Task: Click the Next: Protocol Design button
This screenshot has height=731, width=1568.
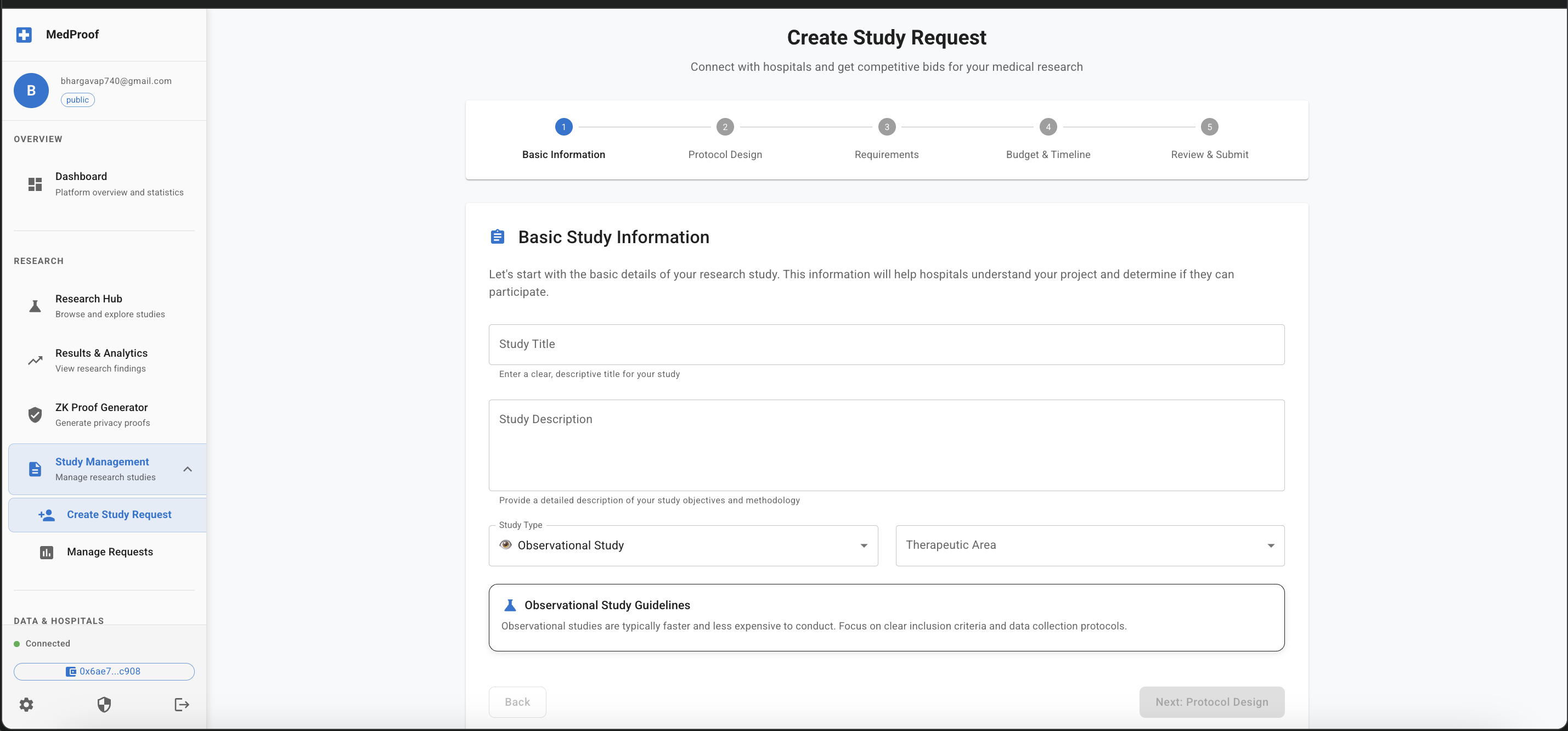Action: pos(1211,702)
